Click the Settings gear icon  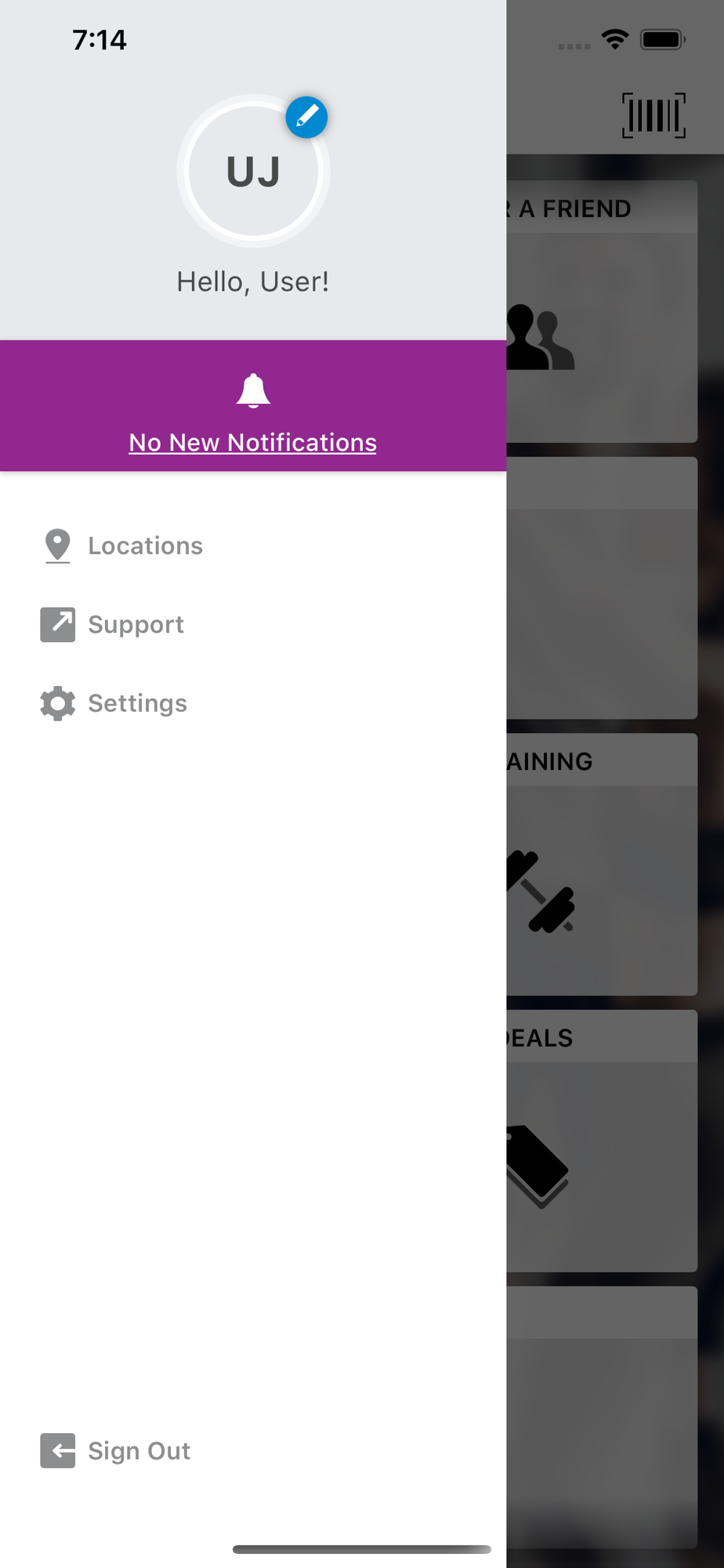click(58, 703)
